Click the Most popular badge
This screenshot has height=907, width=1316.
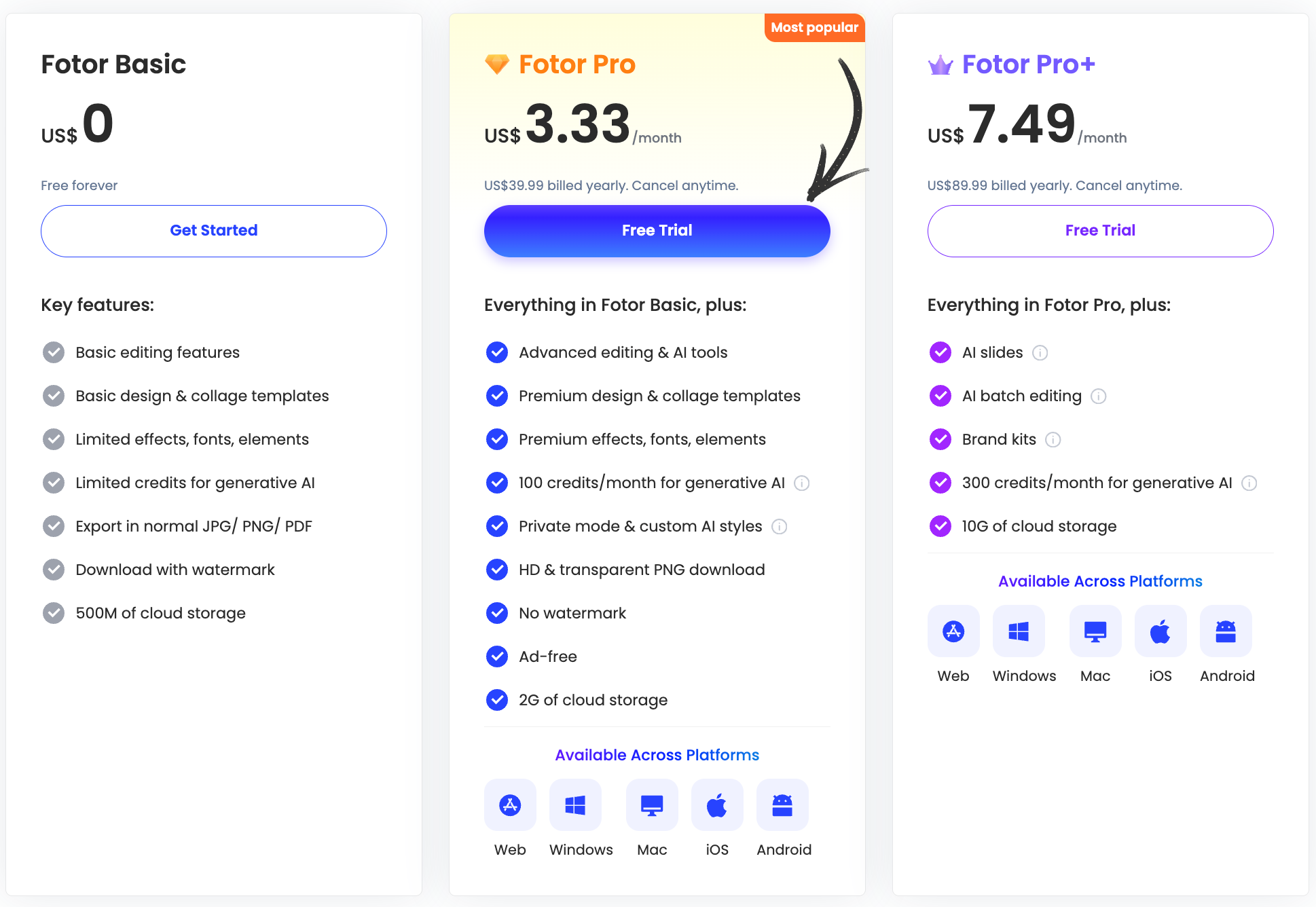click(815, 28)
